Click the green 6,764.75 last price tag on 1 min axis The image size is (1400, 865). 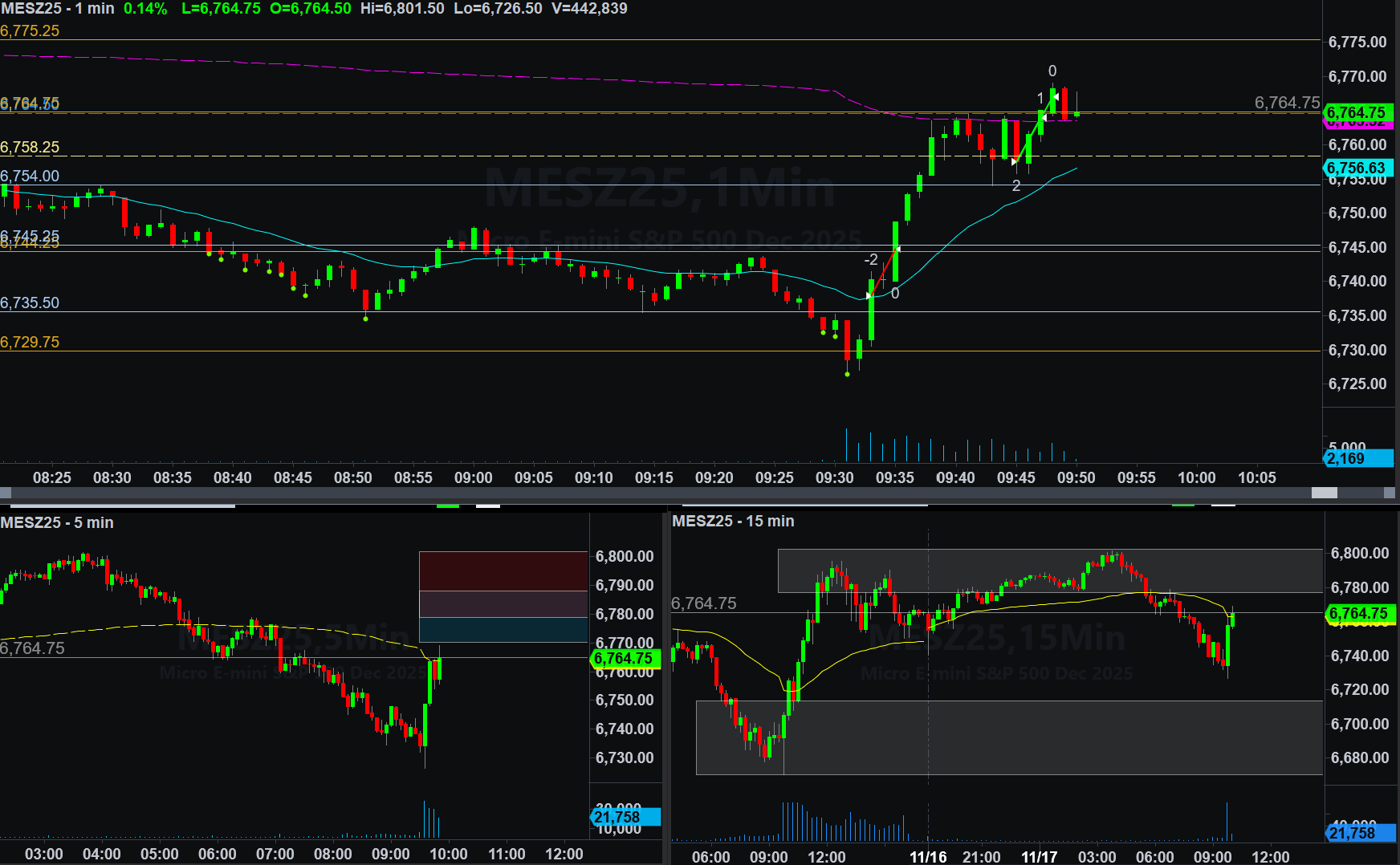point(1357,112)
